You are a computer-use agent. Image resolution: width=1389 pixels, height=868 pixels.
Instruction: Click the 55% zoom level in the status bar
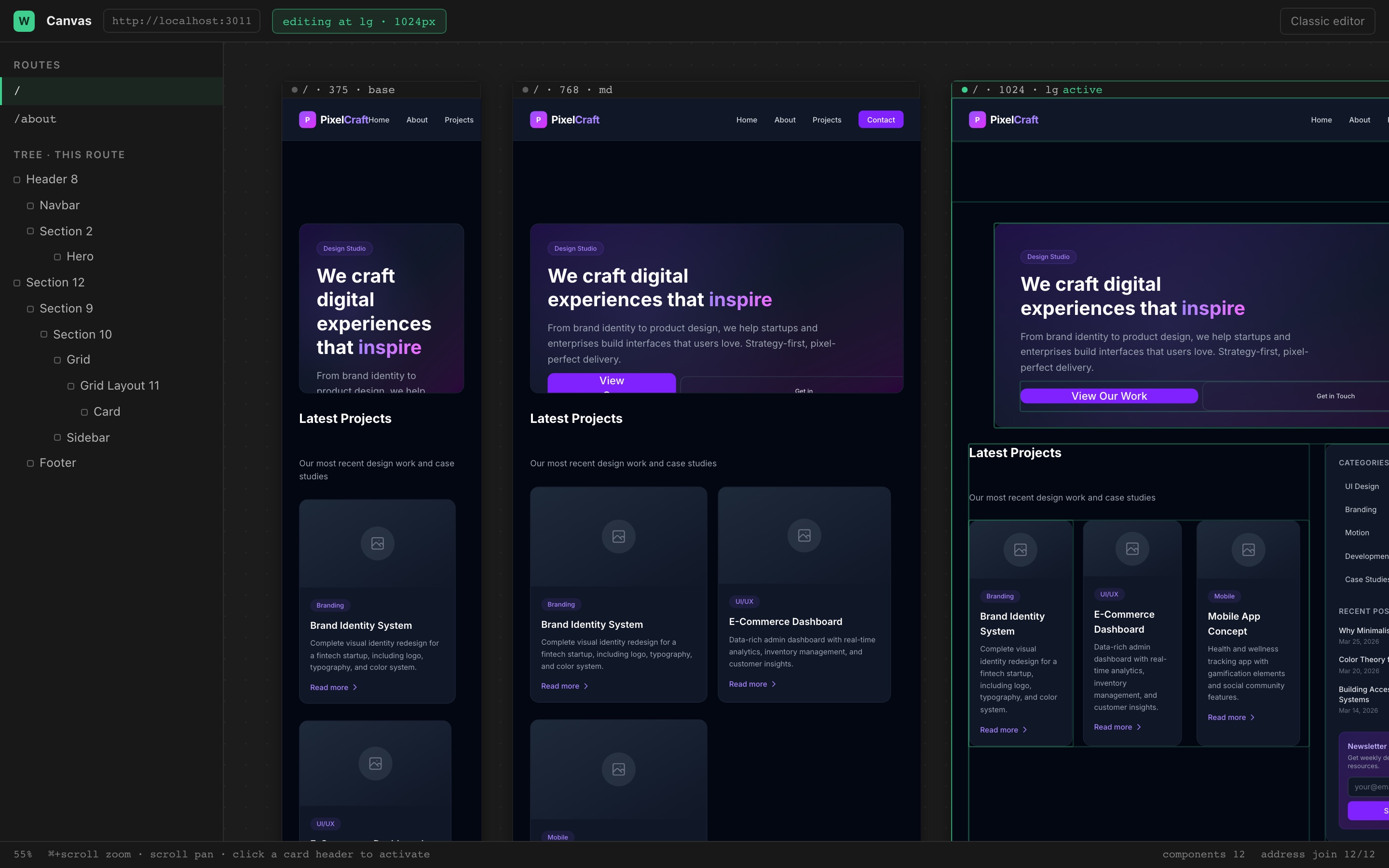click(x=23, y=855)
